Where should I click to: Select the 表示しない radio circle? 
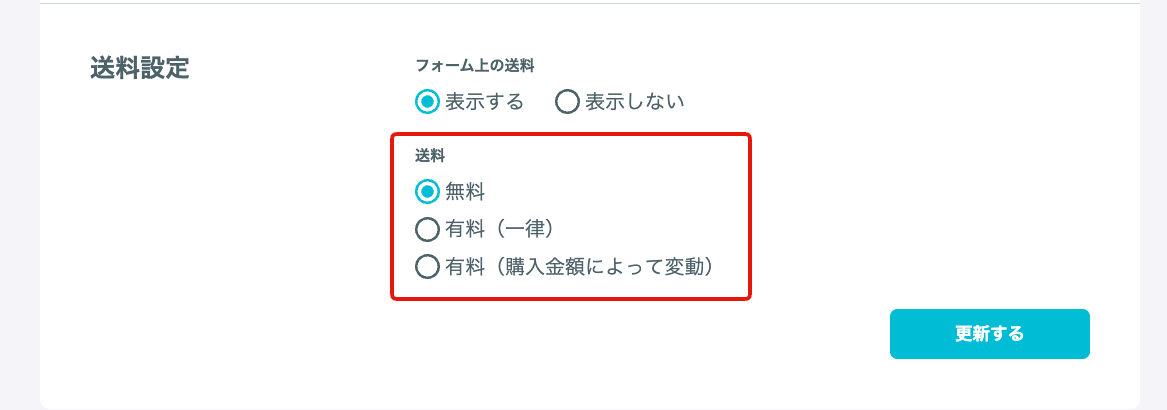point(567,102)
